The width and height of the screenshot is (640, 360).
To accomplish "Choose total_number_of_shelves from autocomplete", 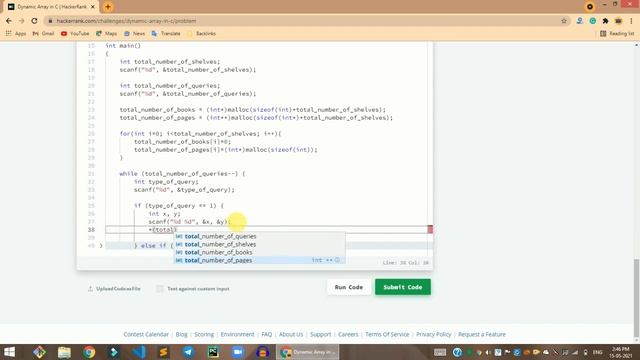I will (260, 244).
